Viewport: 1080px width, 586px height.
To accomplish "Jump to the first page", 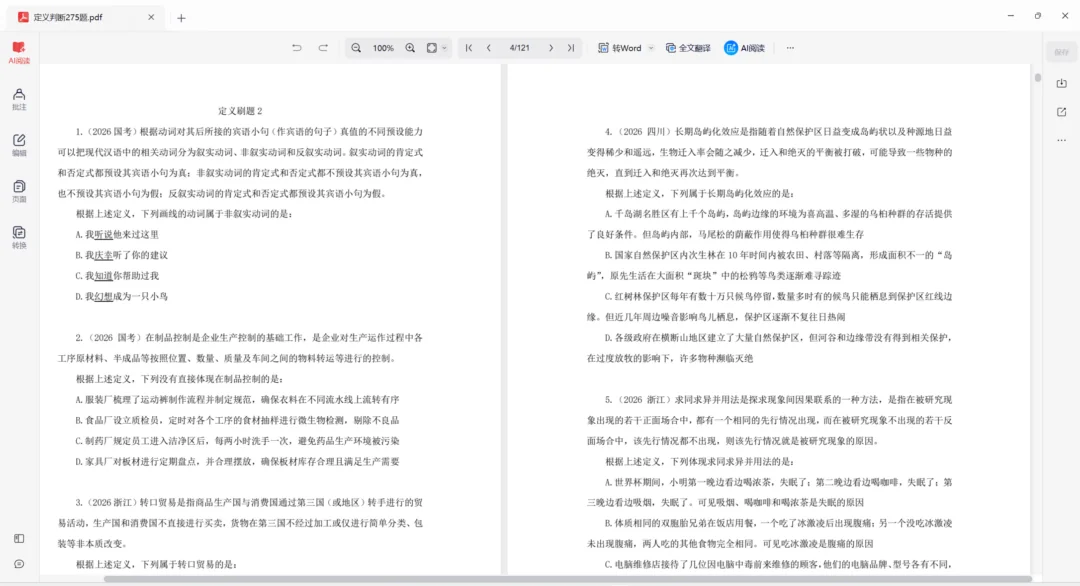I will point(469,48).
